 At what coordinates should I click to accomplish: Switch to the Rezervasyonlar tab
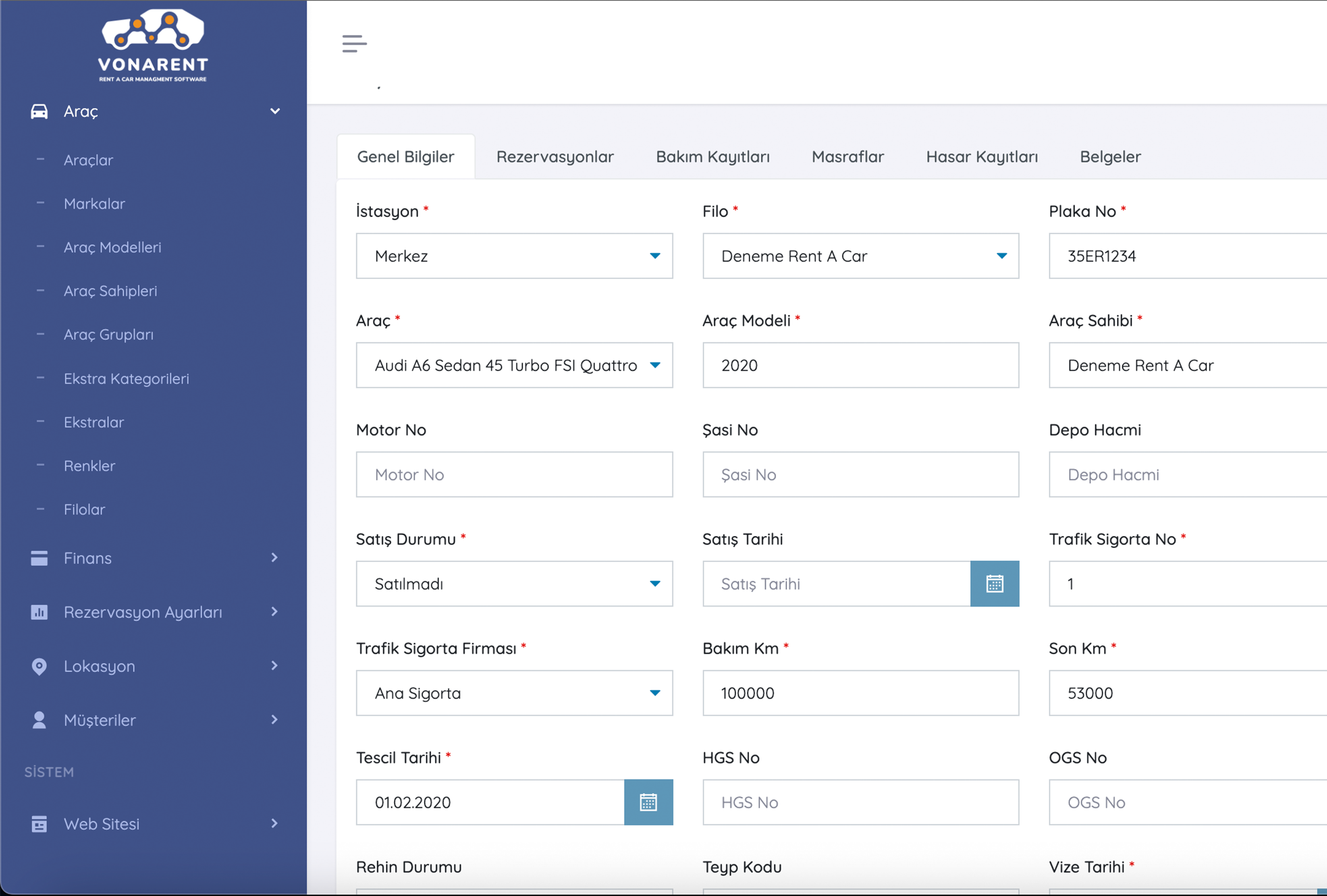pyautogui.click(x=555, y=156)
